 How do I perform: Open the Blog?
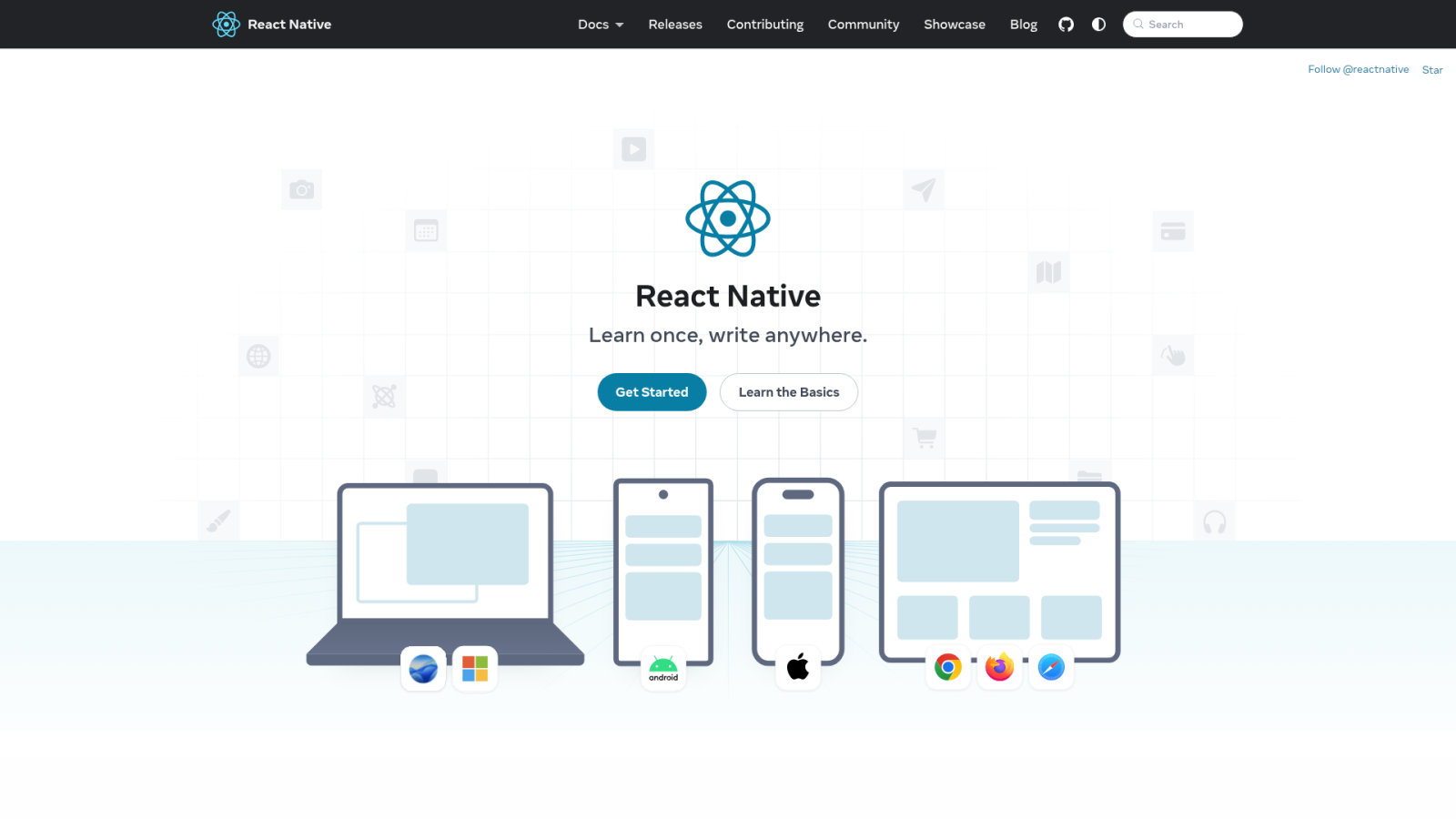point(1024,25)
